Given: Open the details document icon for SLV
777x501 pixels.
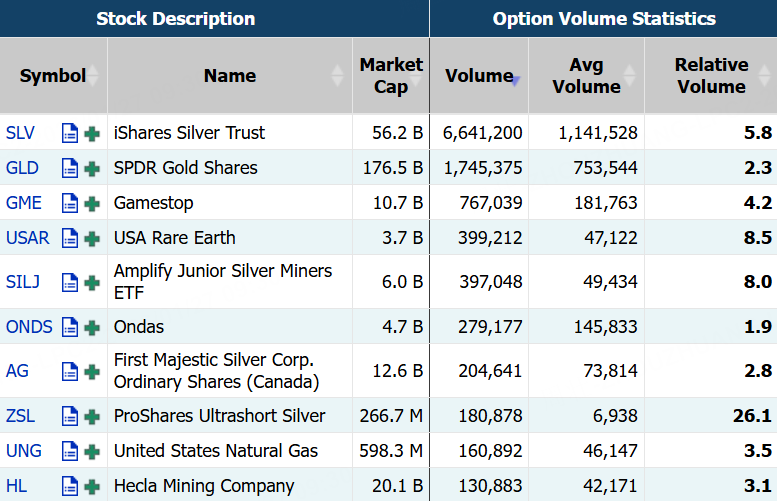Looking at the screenshot, I should tap(70, 133).
